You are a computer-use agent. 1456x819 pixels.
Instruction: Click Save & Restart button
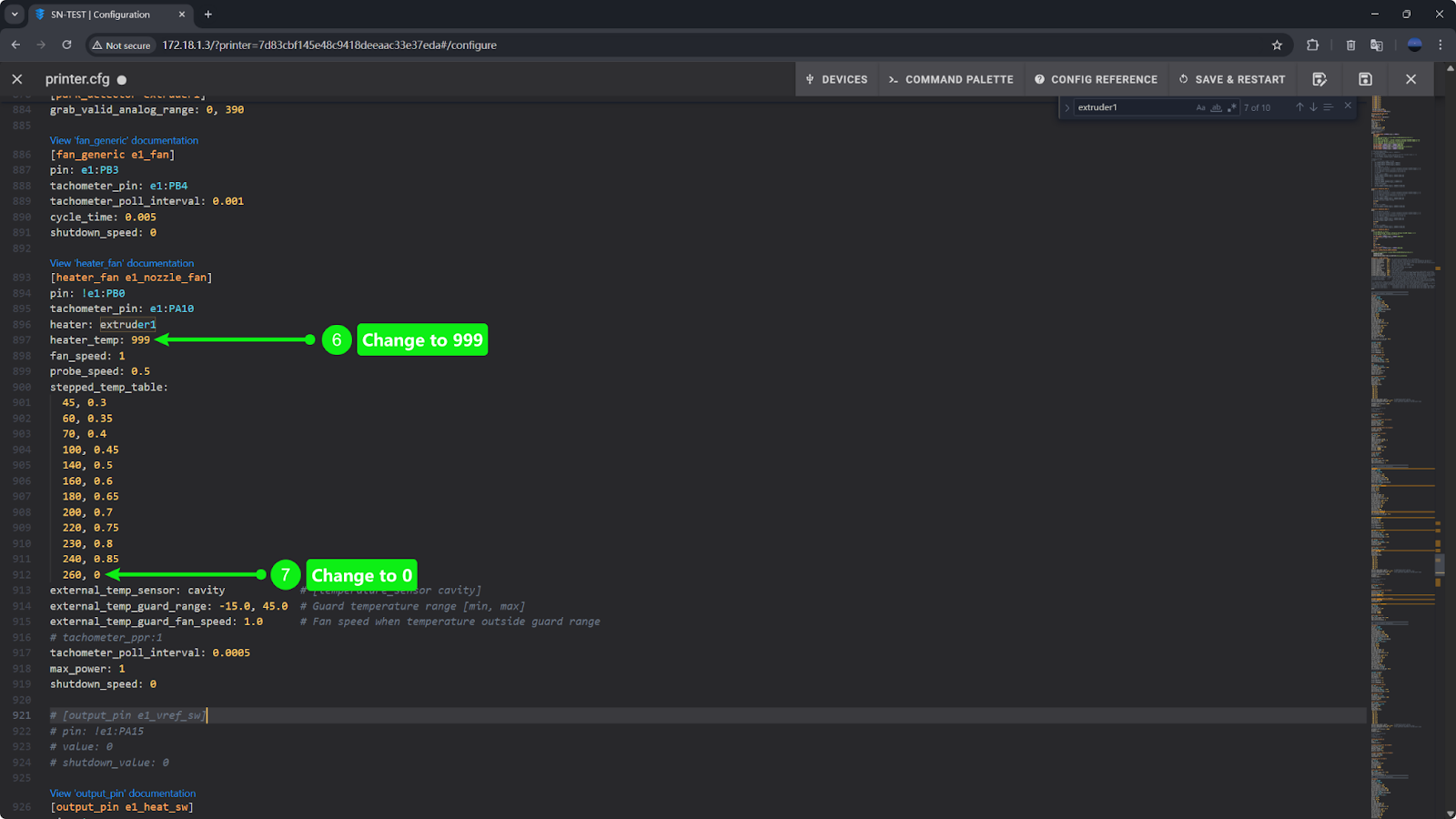pos(1232,79)
